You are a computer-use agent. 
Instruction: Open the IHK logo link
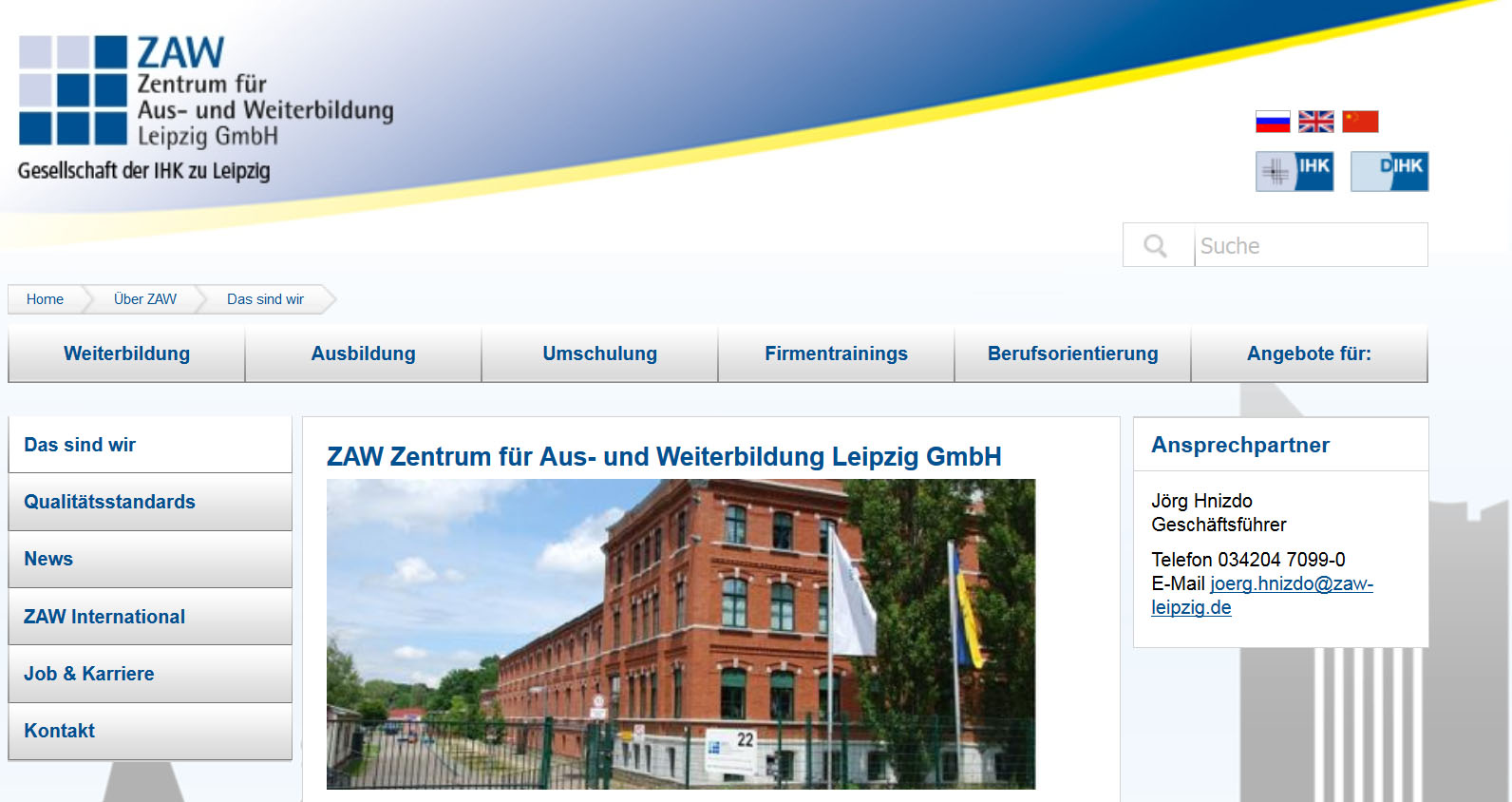[x=1295, y=172]
